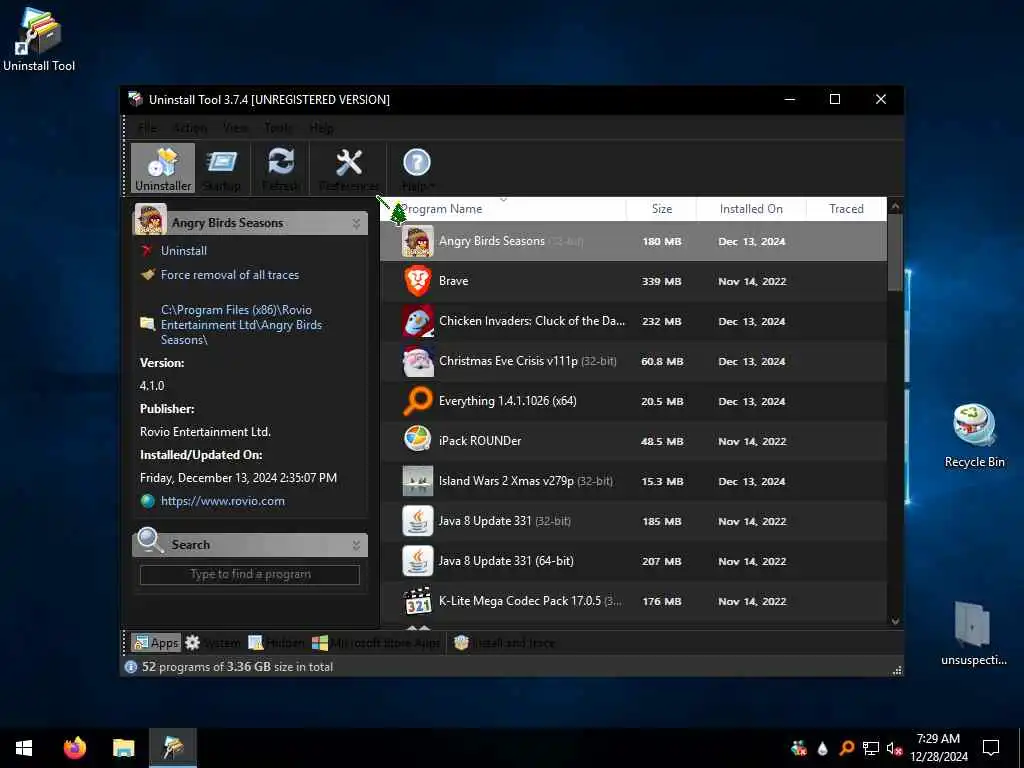Click the Type to find a program field
The image size is (1024, 768).
pos(249,575)
